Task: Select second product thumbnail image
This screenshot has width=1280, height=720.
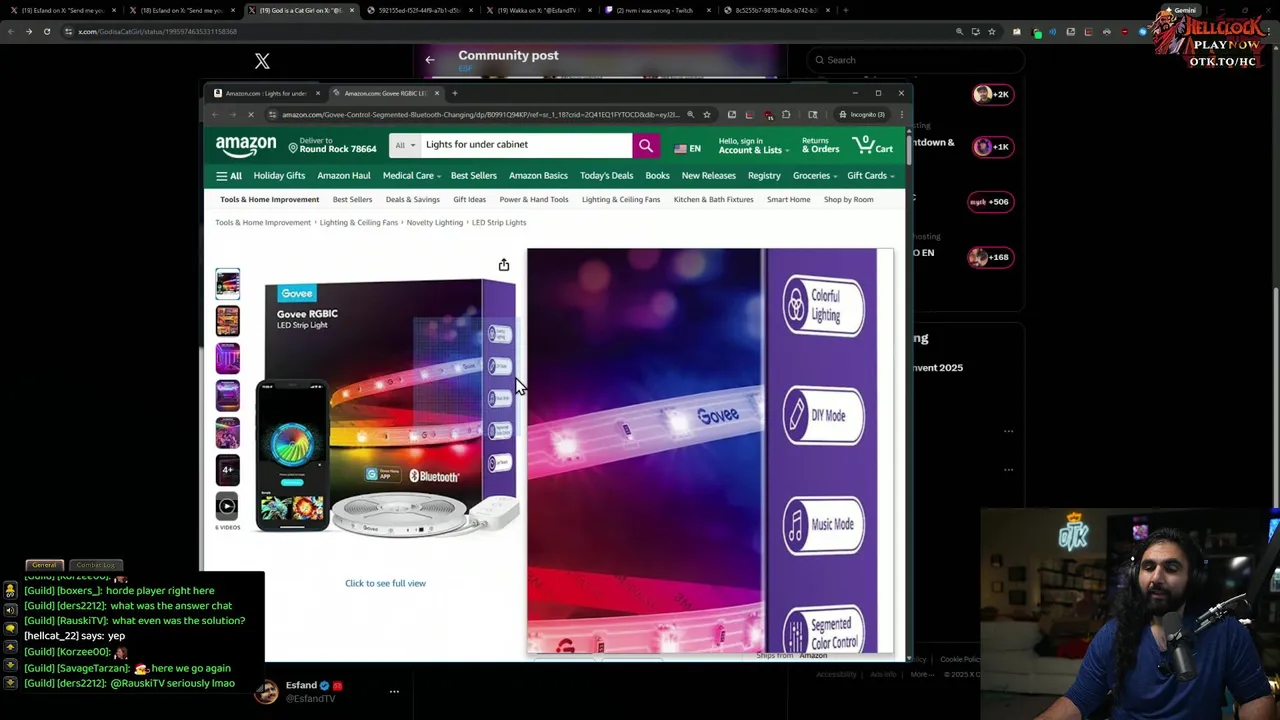Action: coord(227,321)
